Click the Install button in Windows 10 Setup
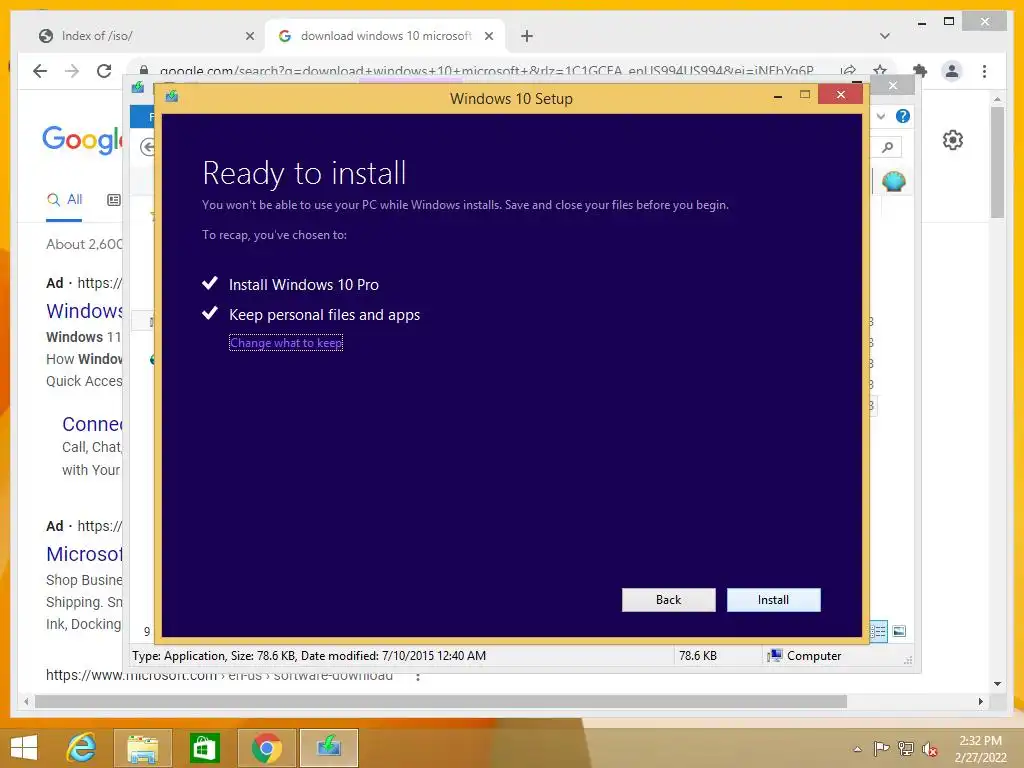This screenshot has height=768, width=1024. pos(773,600)
